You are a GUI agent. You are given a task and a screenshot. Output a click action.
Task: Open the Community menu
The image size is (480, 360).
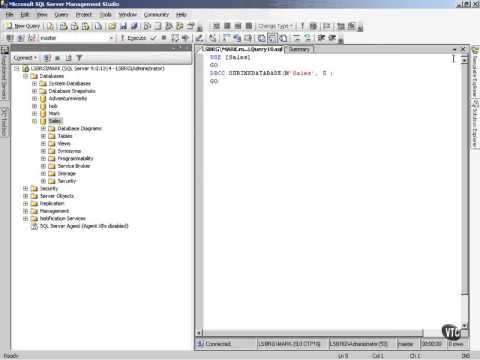[x=156, y=15]
